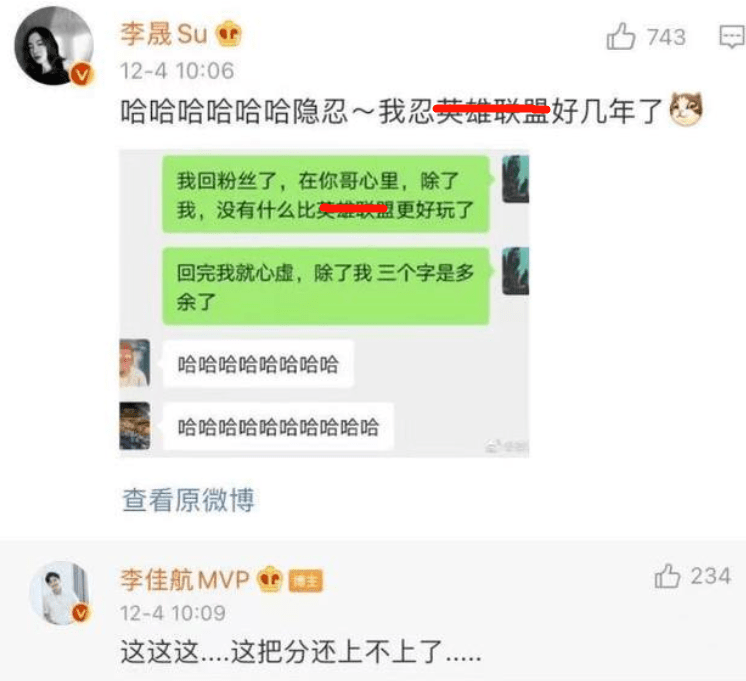Click the 743 like count

pyautogui.click(x=666, y=37)
